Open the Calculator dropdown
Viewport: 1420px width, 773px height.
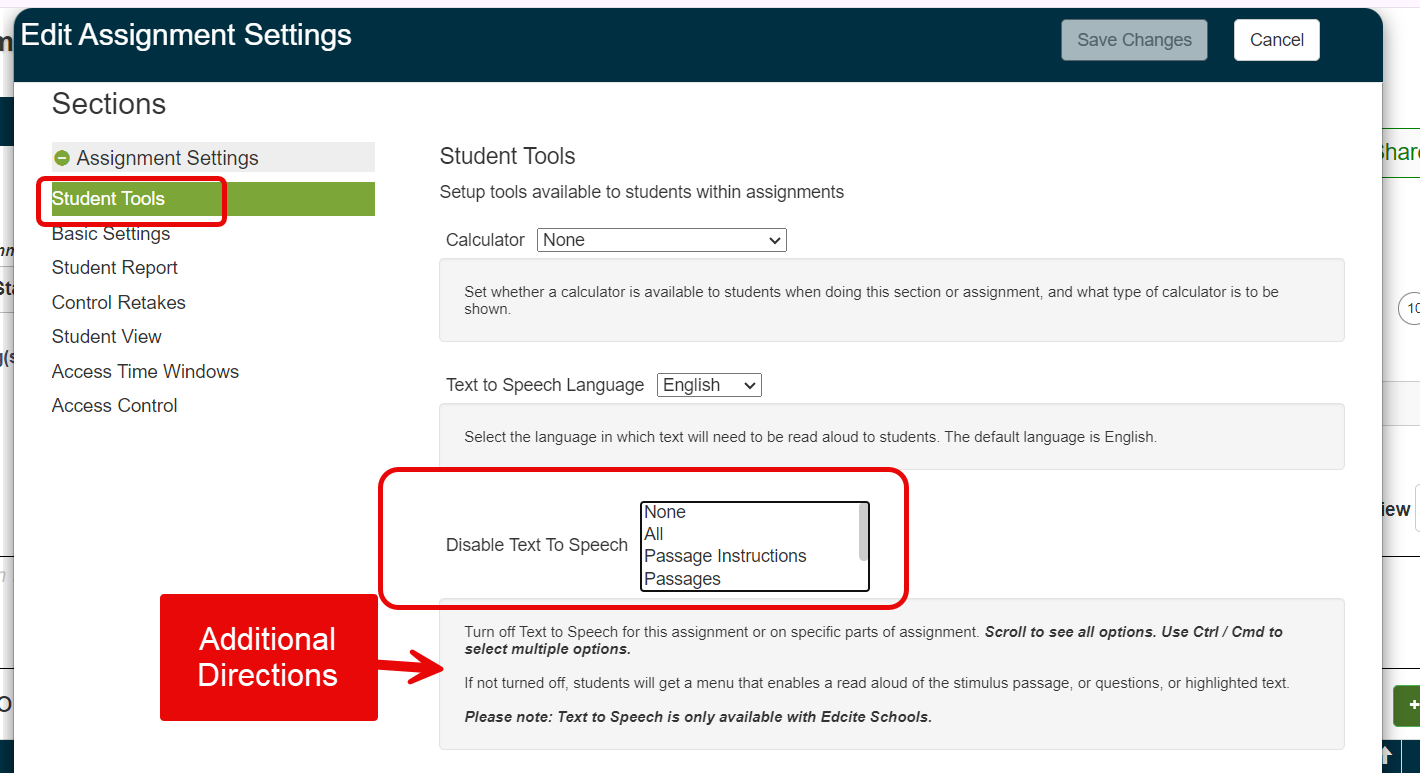(x=662, y=240)
